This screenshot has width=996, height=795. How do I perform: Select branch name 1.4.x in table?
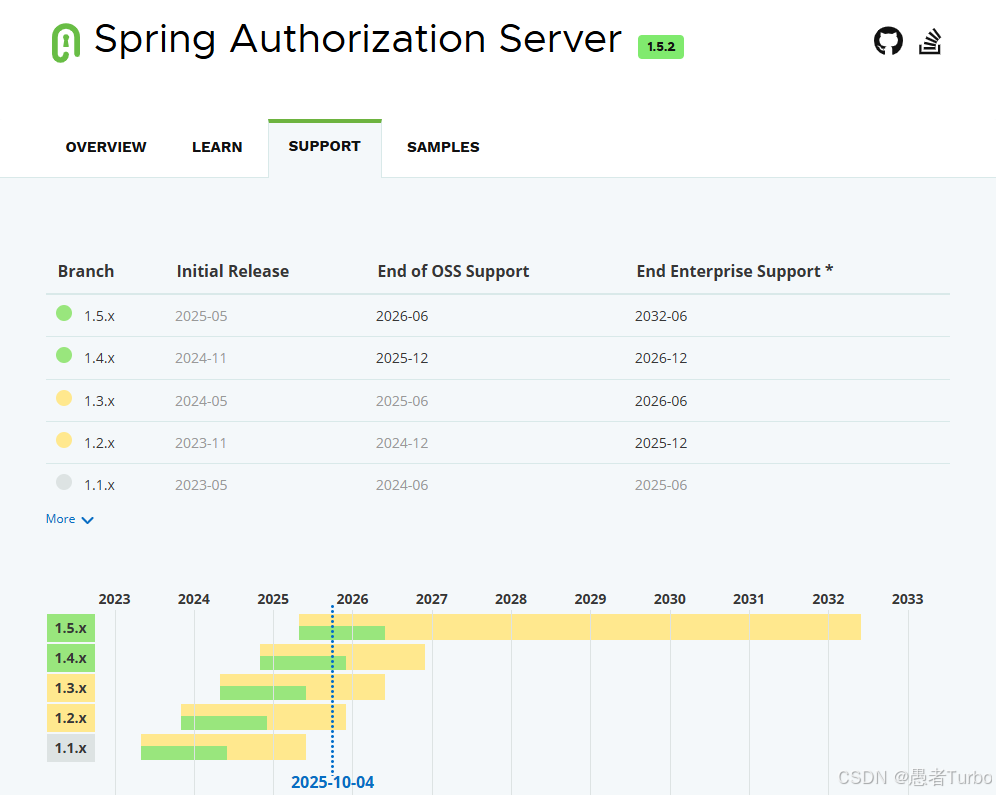[x=100, y=358]
